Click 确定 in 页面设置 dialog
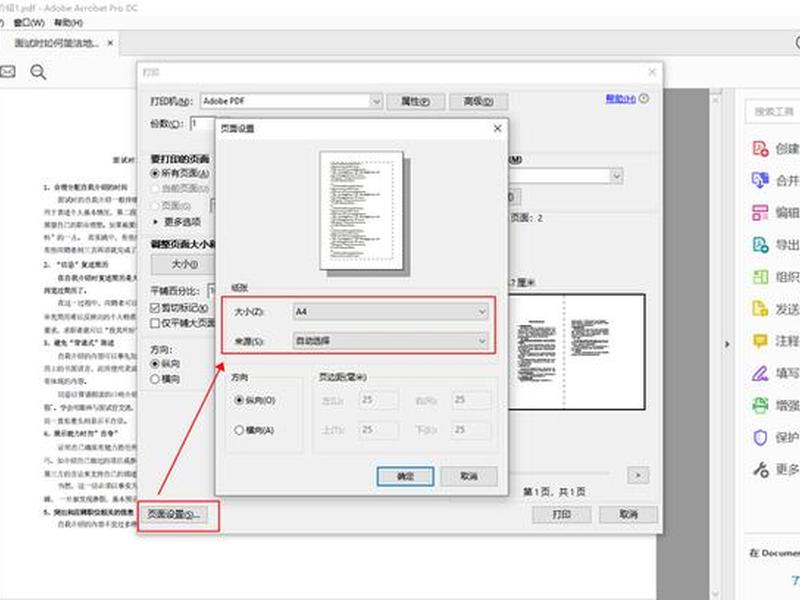Viewport: 800px width, 600px height. click(x=405, y=476)
